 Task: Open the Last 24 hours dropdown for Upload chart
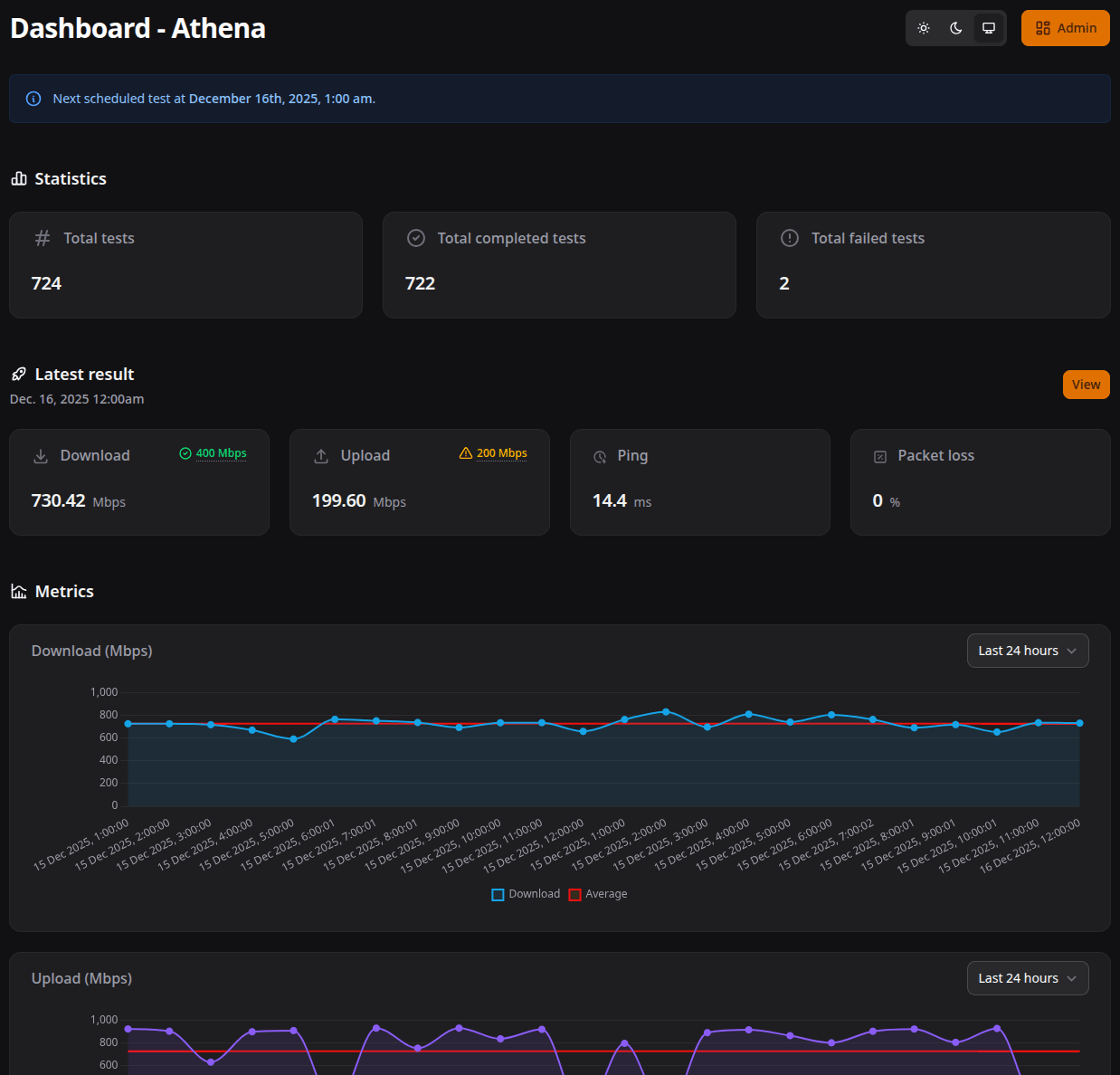tap(1027, 978)
